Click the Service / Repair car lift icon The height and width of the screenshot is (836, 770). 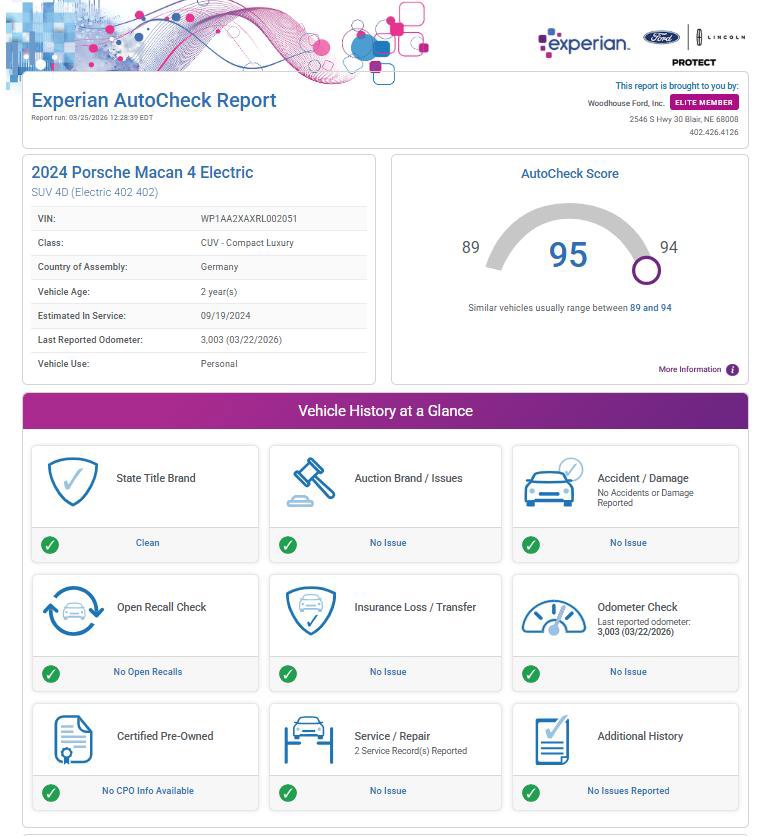click(x=309, y=739)
